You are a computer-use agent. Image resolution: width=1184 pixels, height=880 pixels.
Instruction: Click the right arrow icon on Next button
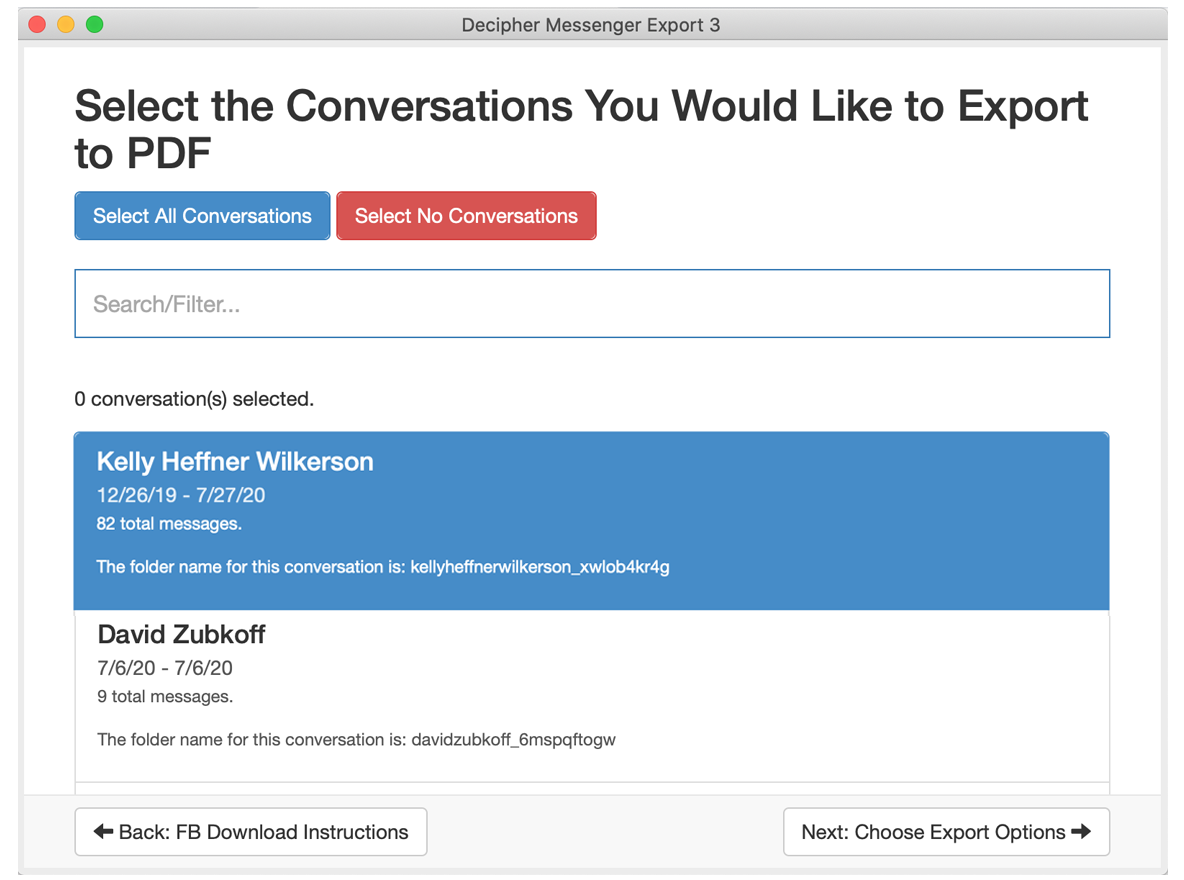coord(1081,832)
